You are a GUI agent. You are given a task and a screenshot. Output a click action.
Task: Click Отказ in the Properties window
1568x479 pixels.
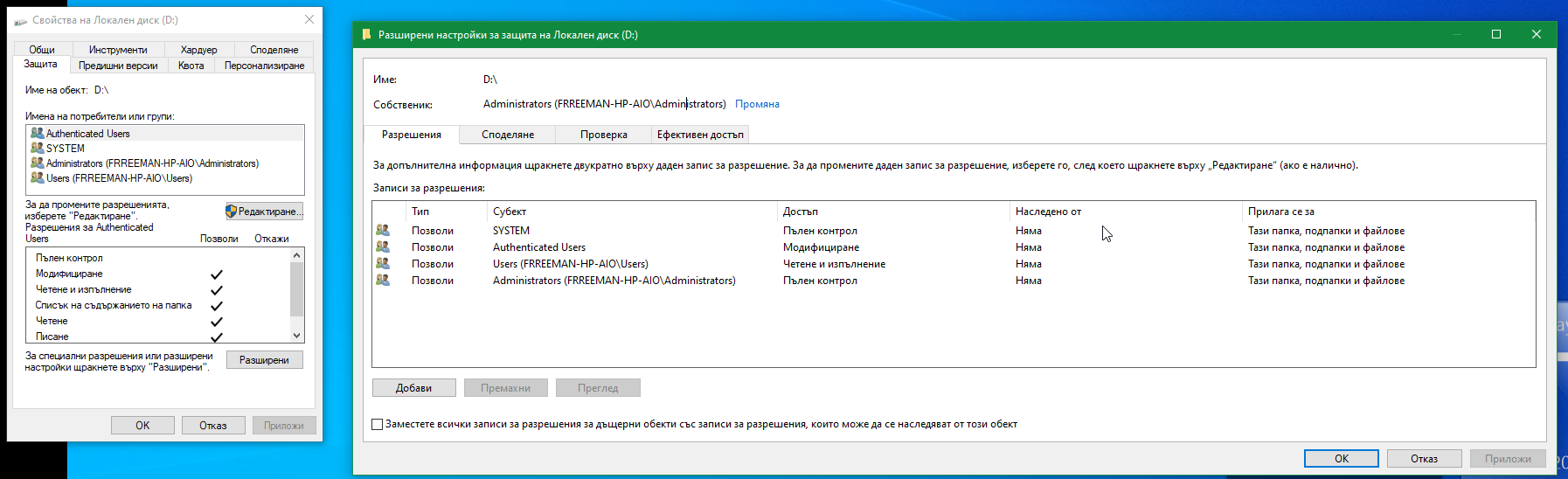click(213, 426)
